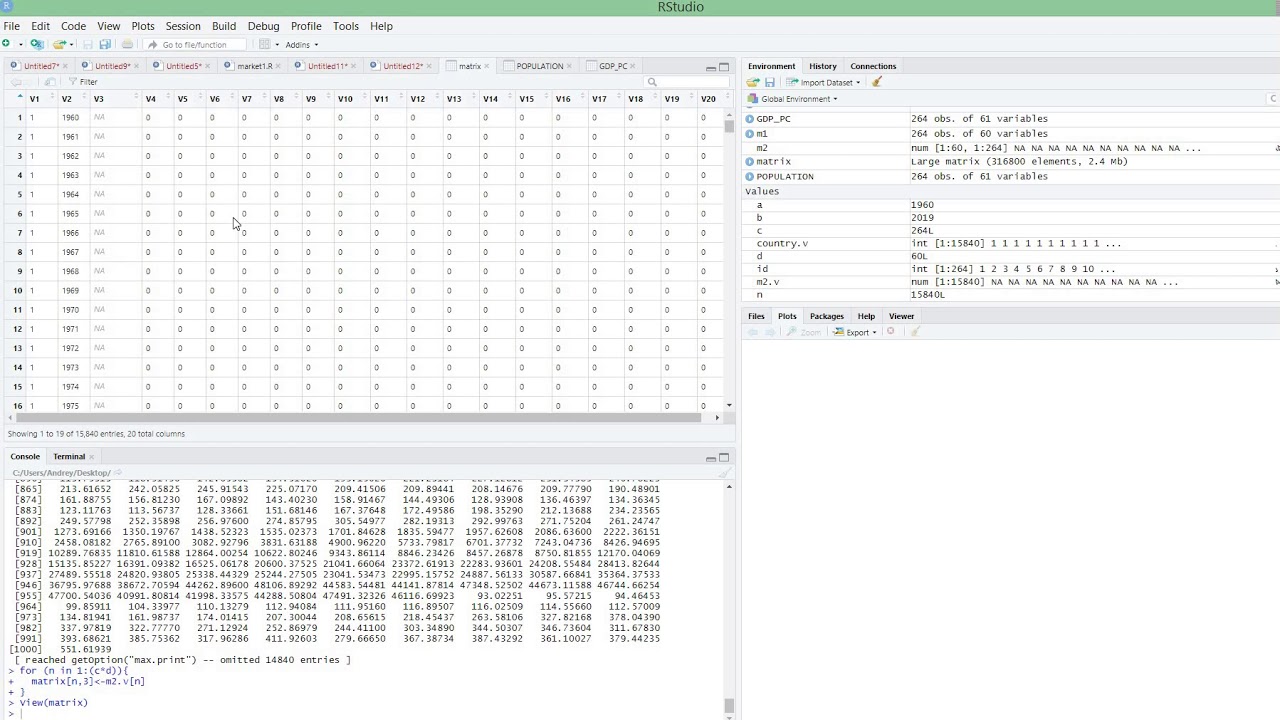1280x720 pixels.
Task: Open the Viewer tab
Action: point(901,316)
